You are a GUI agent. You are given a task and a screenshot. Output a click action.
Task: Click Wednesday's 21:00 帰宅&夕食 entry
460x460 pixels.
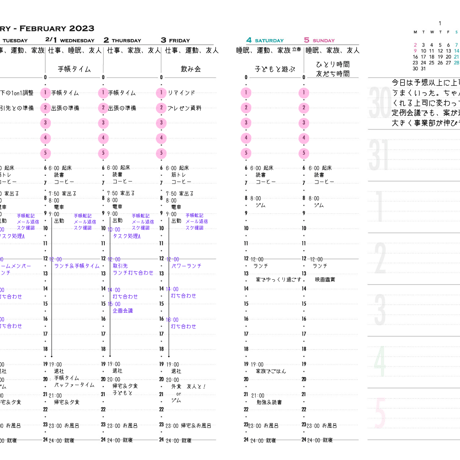click(67, 402)
